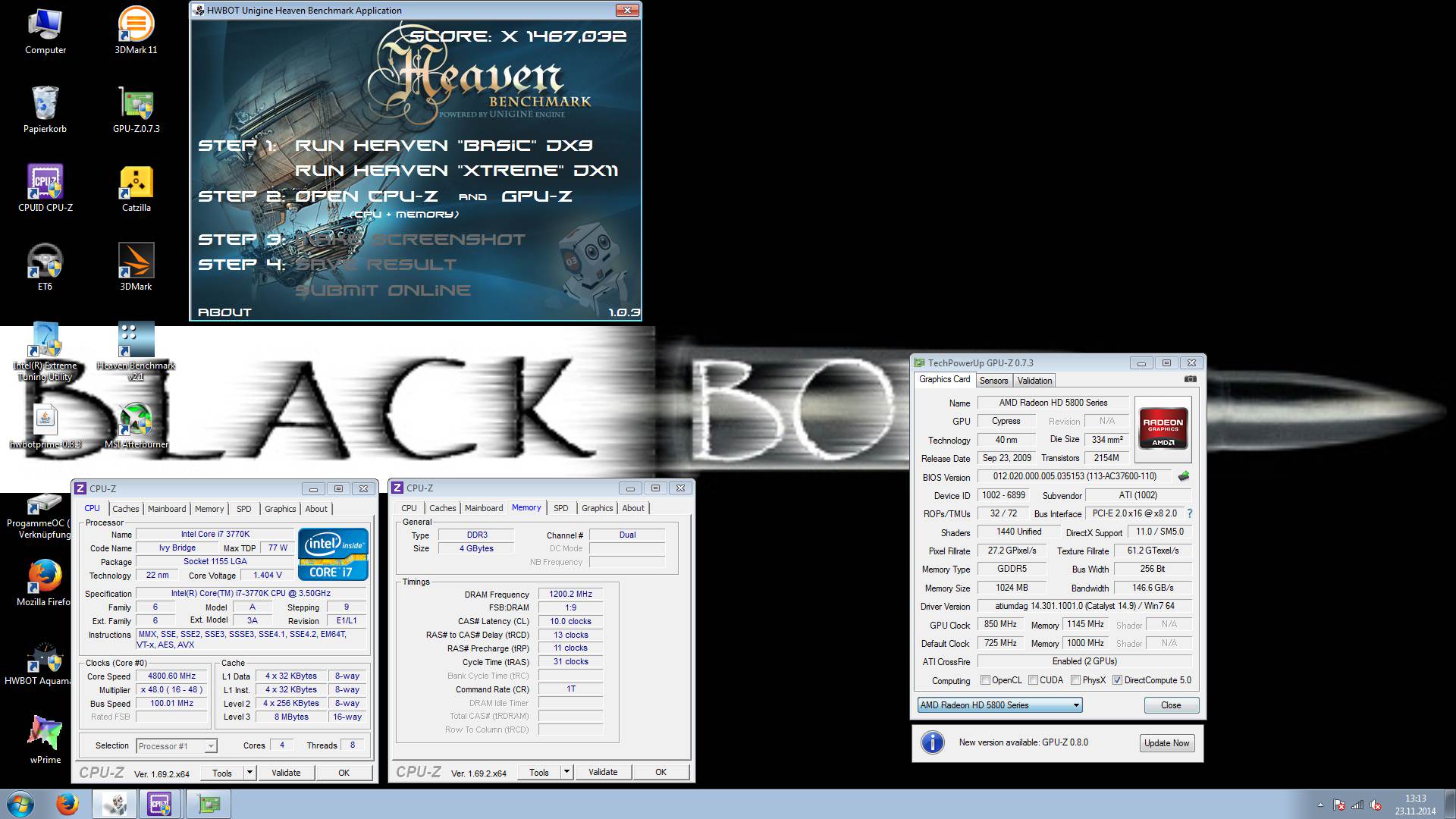
Task: Switch to Mainboard tab in left CPU-Z
Action: pyautogui.click(x=167, y=509)
